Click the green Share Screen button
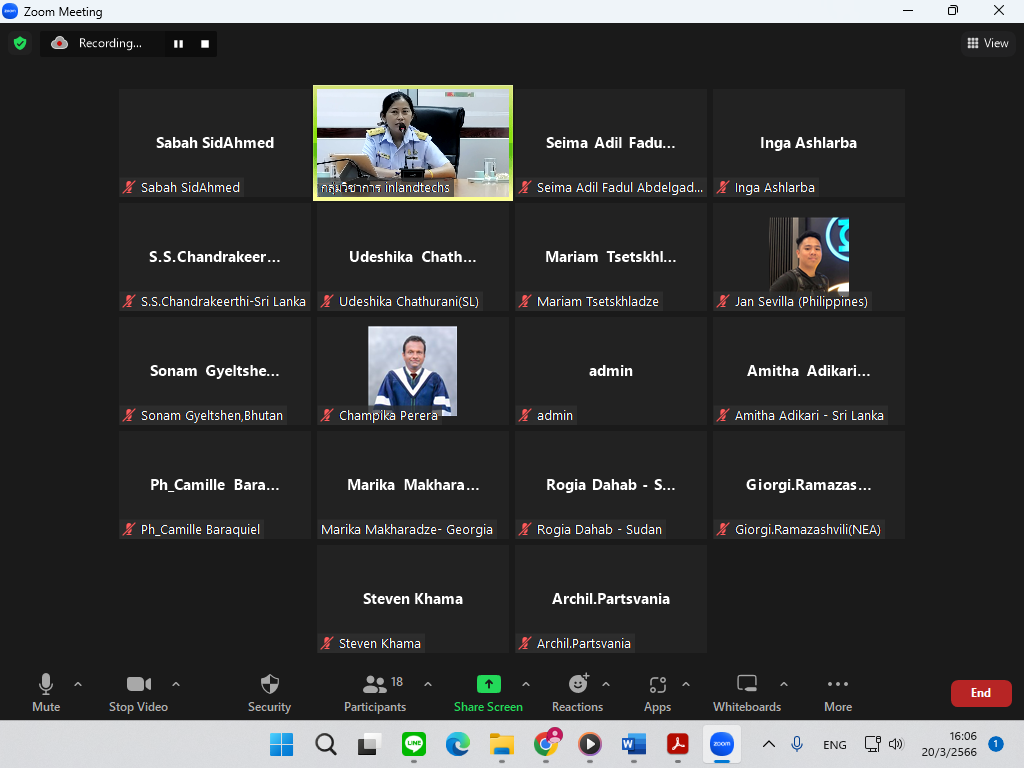 [x=488, y=693]
